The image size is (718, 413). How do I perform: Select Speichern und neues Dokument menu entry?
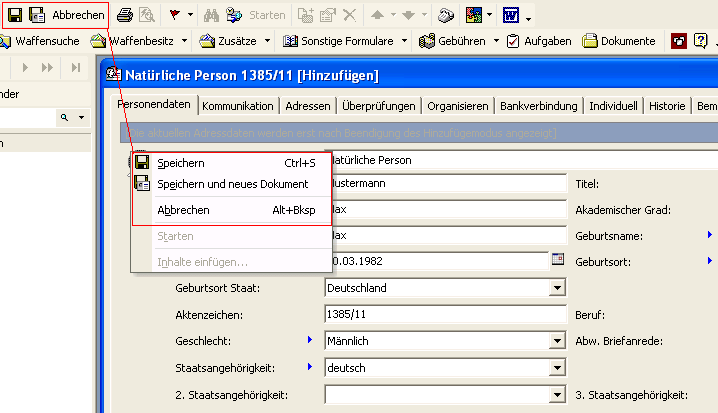(232, 184)
